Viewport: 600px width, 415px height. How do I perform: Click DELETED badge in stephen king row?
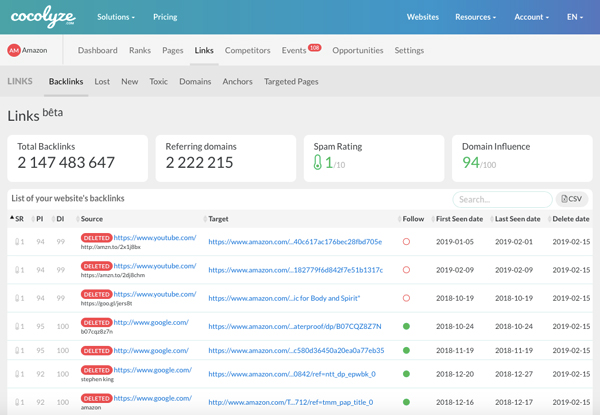(x=96, y=370)
